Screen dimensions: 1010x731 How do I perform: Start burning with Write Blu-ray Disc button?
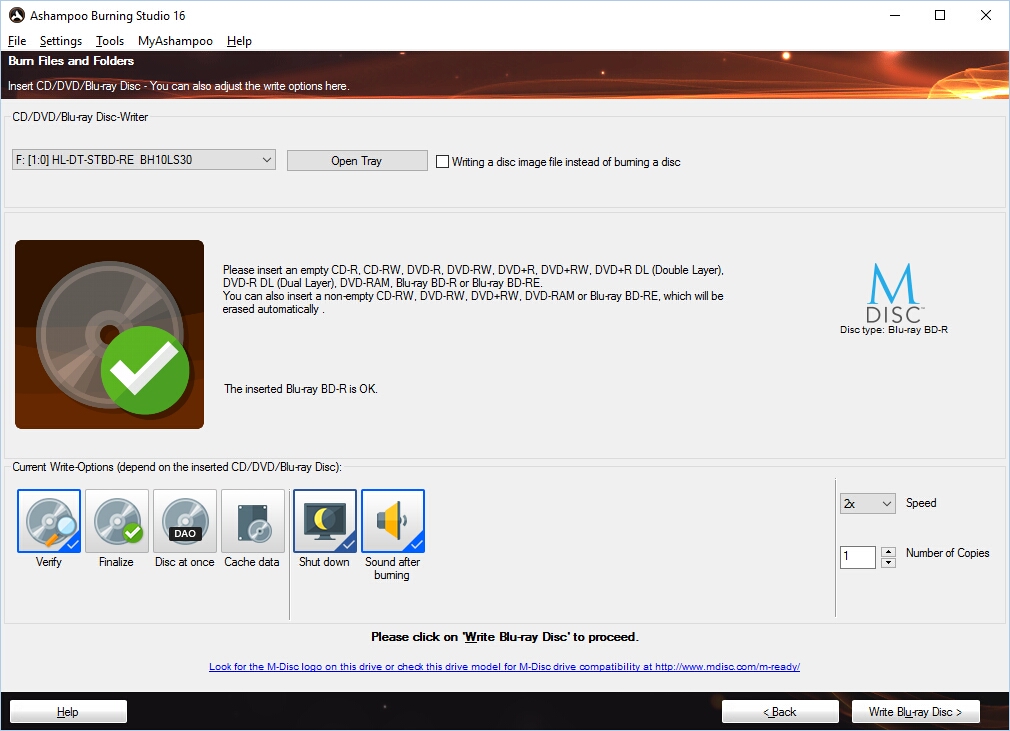[915, 712]
